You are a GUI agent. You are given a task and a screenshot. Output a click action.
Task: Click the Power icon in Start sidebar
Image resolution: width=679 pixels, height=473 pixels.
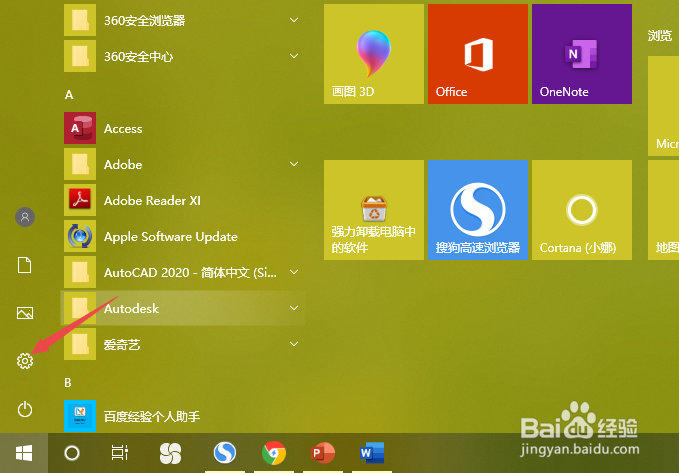pos(25,409)
